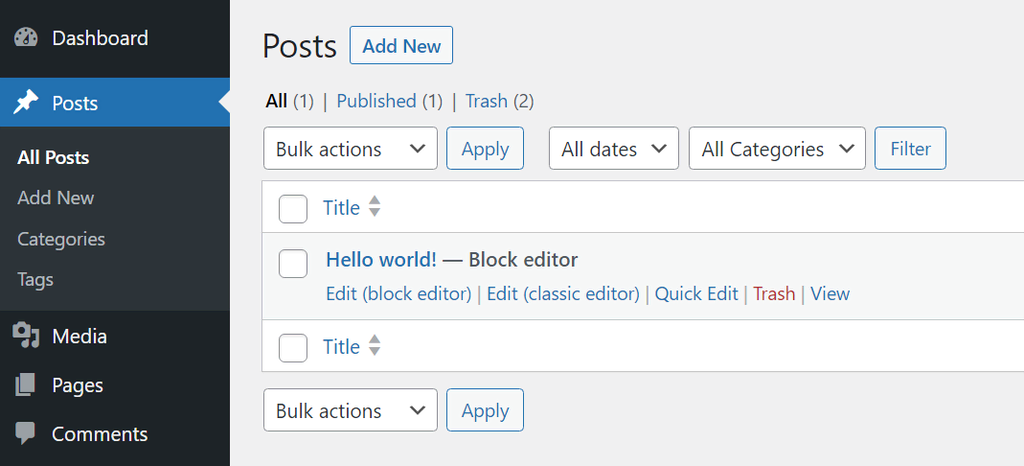The image size is (1024, 466).
Task: Click the Pages document icon
Action: coord(26,385)
